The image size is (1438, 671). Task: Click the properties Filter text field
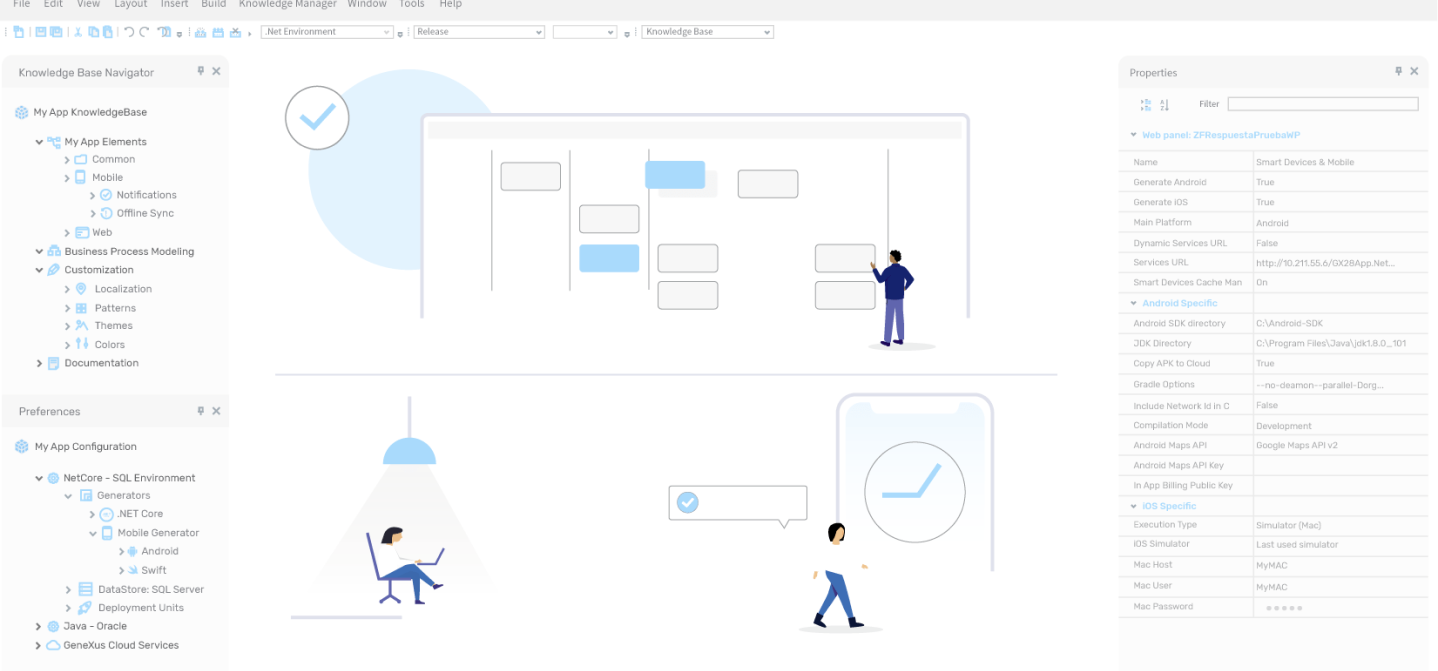[x=1322, y=104]
